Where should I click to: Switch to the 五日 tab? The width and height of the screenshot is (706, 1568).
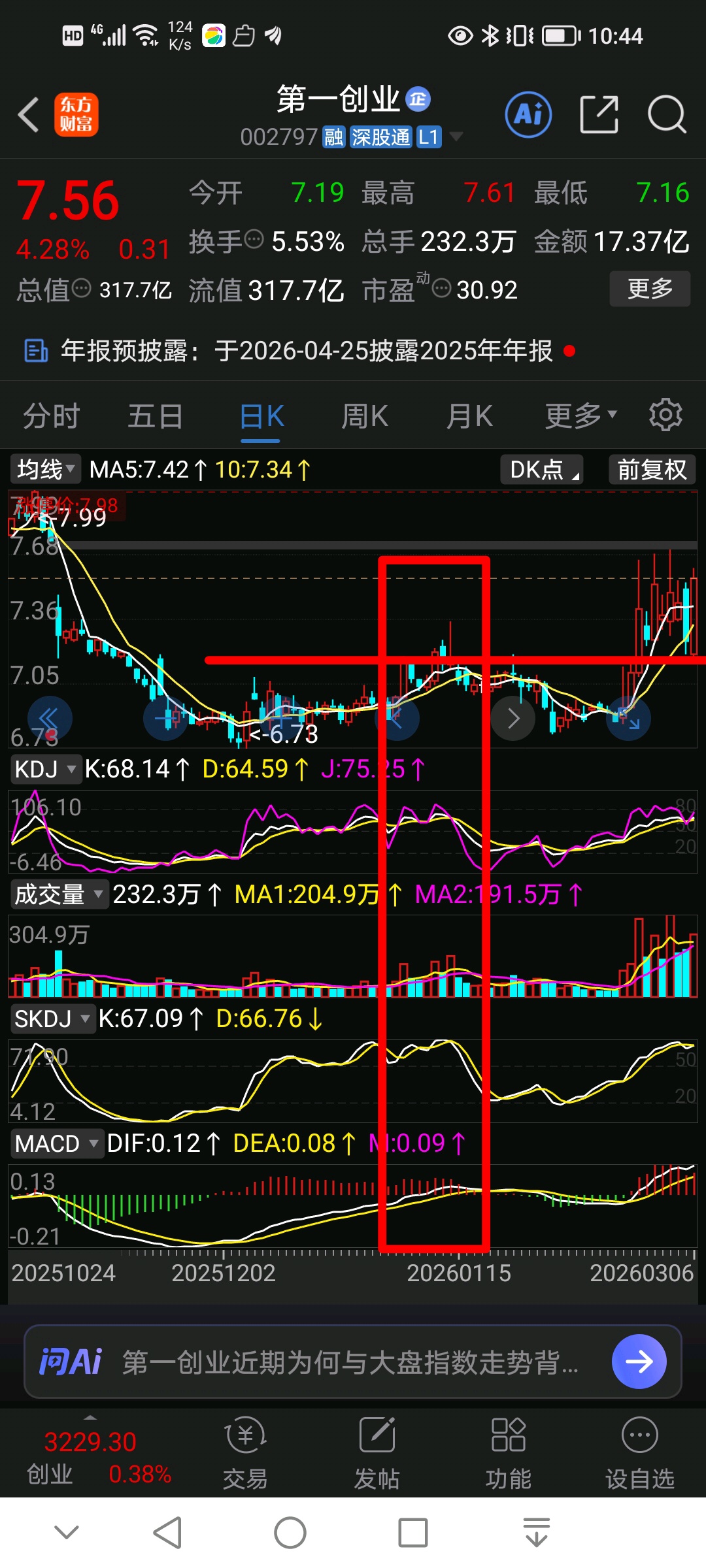(x=155, y=416)
